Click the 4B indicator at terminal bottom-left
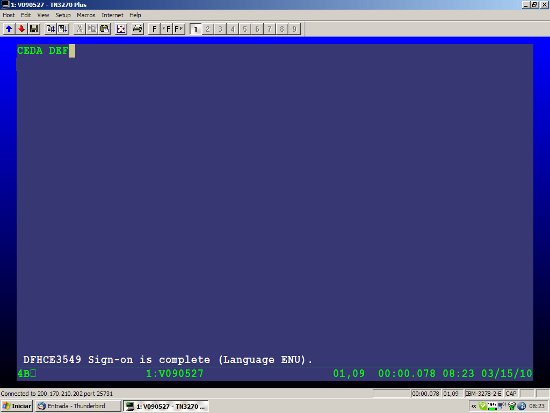550x413 pixels. coord(27,373)
